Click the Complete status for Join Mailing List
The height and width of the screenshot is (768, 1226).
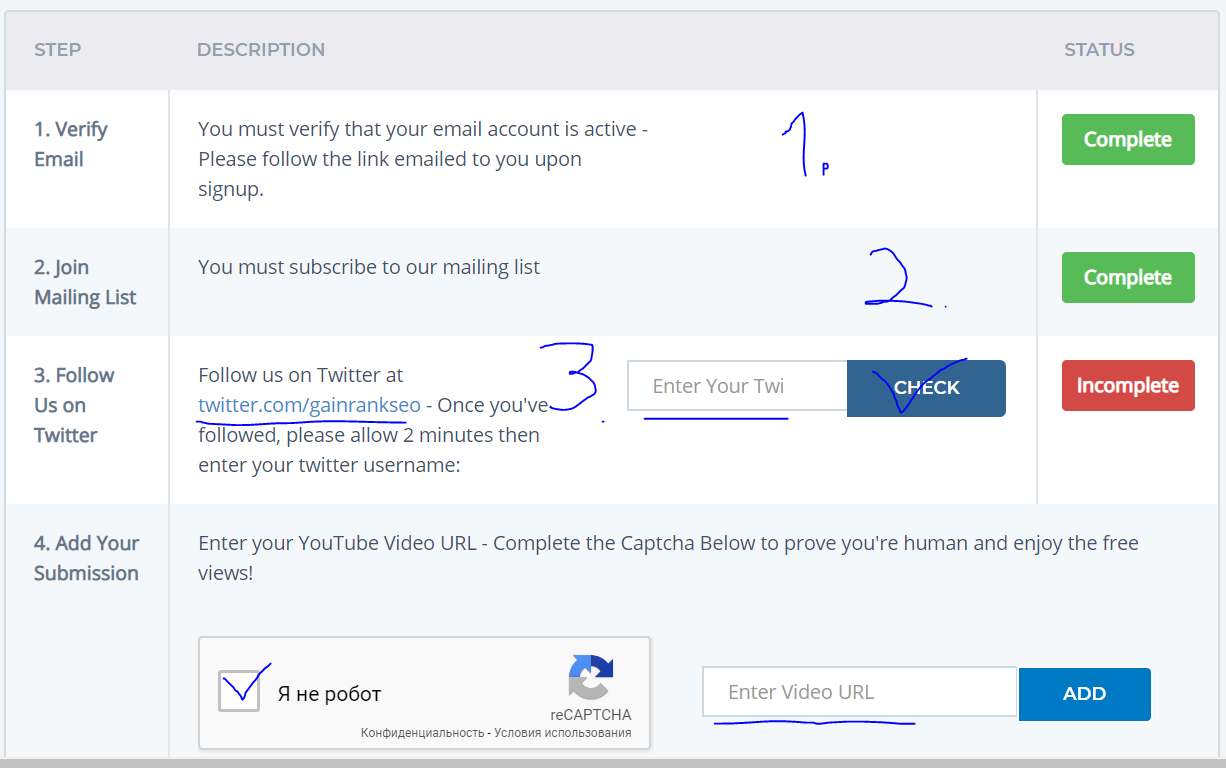pos(1127,277)
